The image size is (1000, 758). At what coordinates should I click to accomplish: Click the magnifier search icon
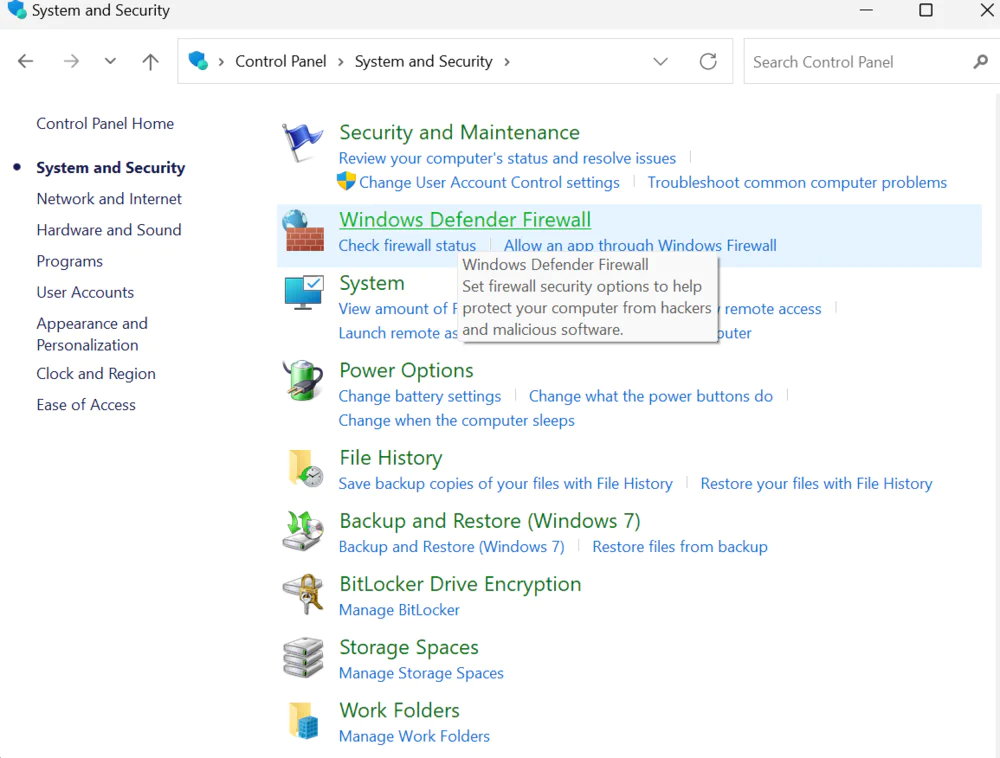(980, 62)
